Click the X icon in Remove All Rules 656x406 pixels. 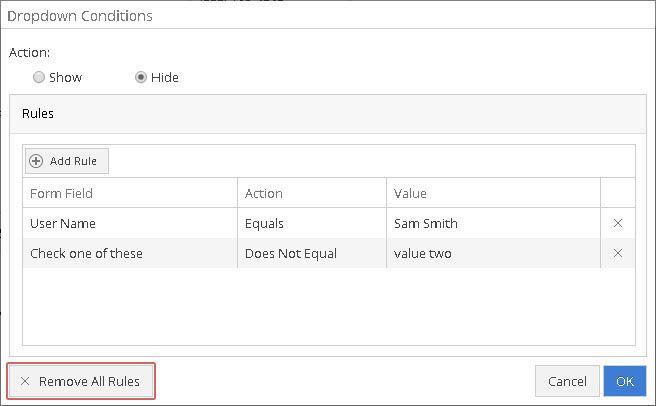[25, 381]
